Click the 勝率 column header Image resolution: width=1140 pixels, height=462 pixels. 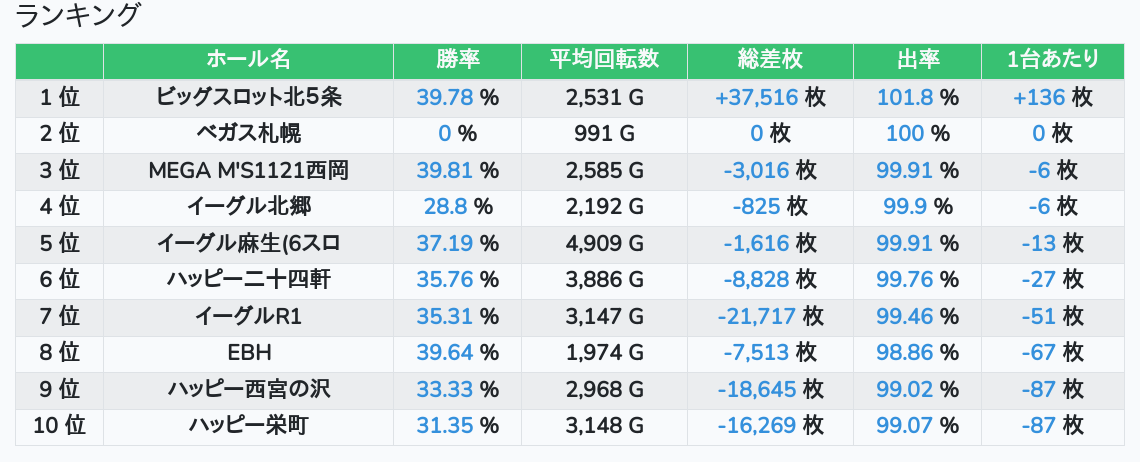click(458, 60)
